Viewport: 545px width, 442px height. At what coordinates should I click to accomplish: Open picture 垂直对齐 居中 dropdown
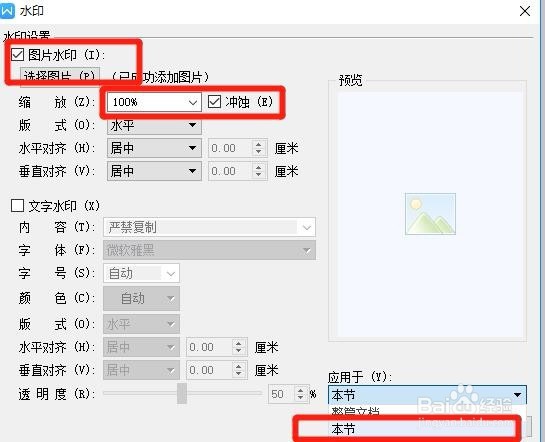coord(154,171)
